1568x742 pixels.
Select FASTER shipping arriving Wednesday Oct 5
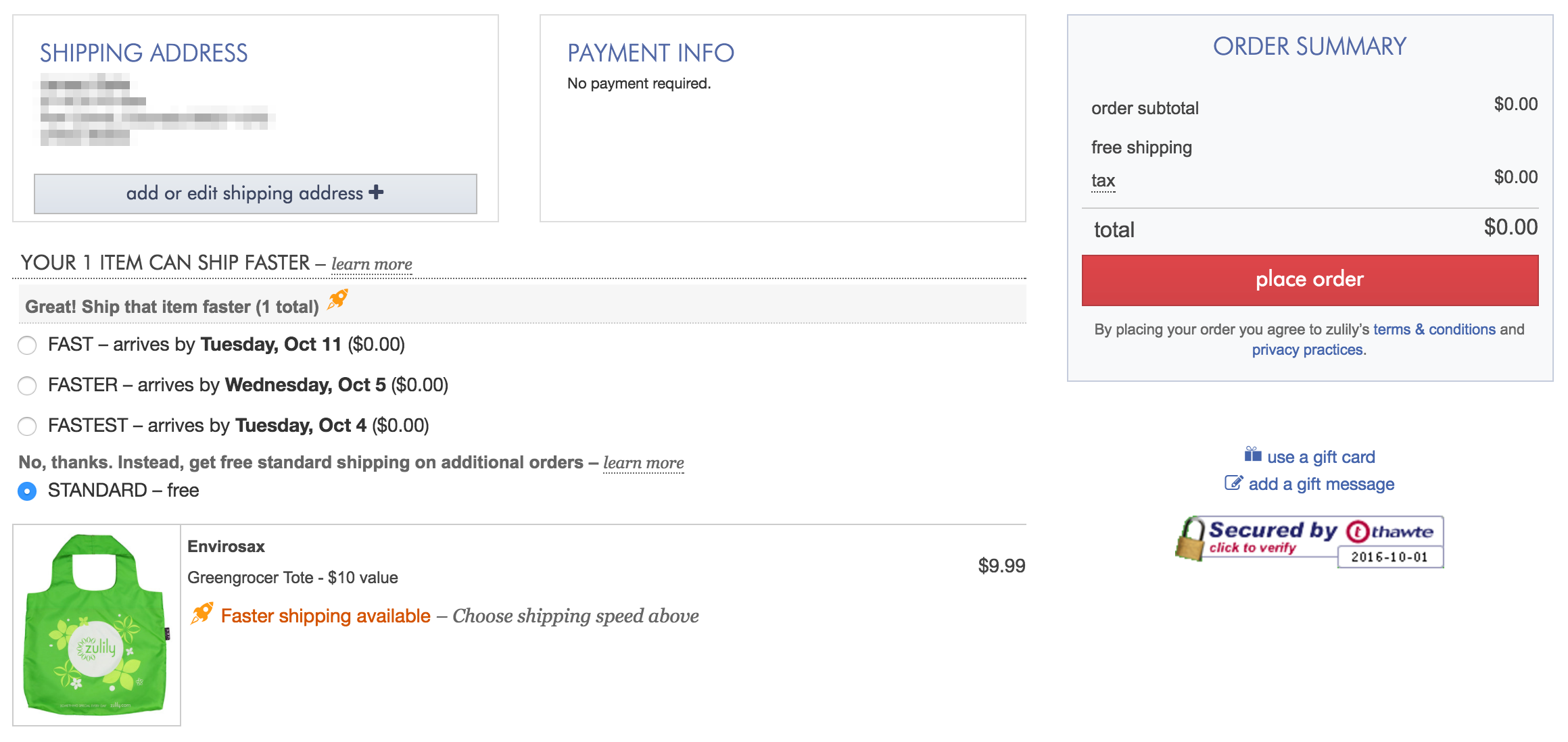click(27, 386)
